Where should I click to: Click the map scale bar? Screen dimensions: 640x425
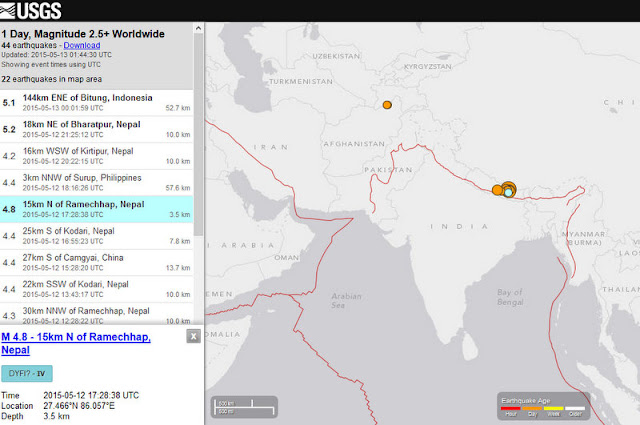[x=244, y=407]
